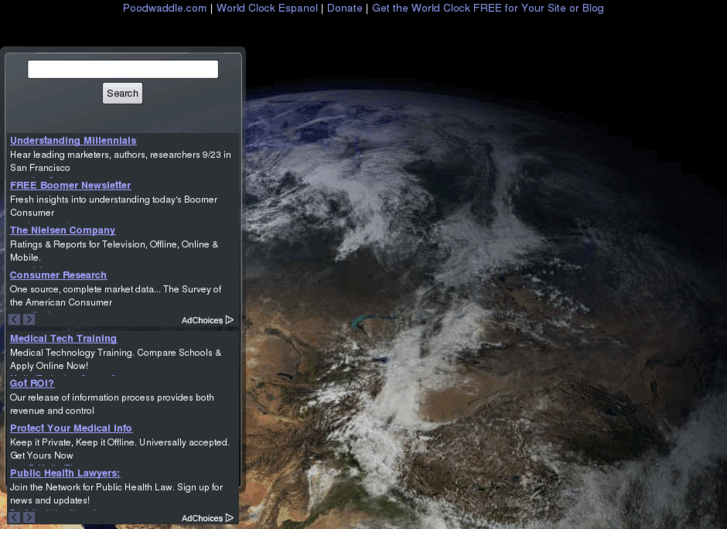
Task: Click the next arrow in upper ad block
Action: (x=29, y=320)
